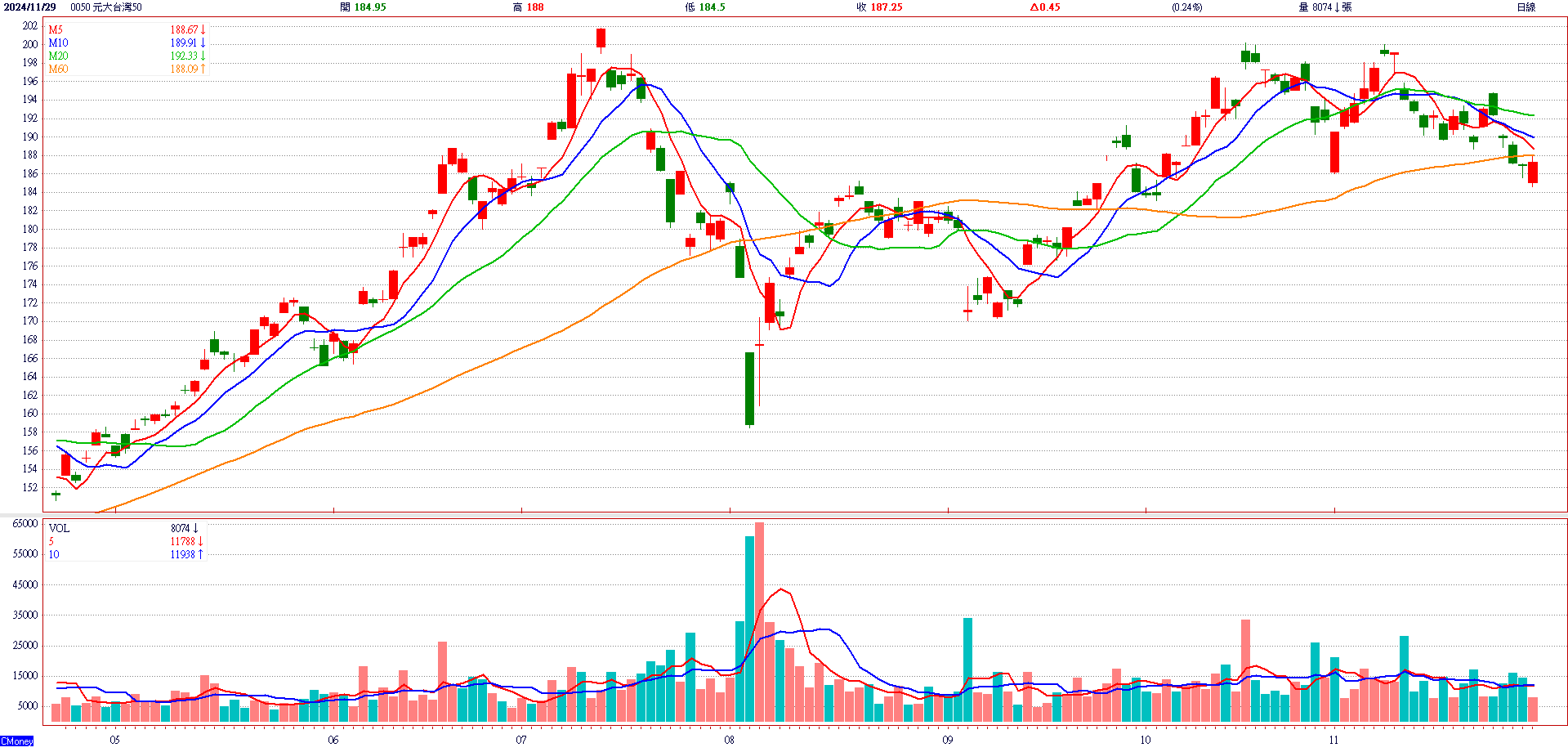This screenshot has width=1568, height=752.
Task: Click the 05 month marker on time axis
Action: pos(114,741)
